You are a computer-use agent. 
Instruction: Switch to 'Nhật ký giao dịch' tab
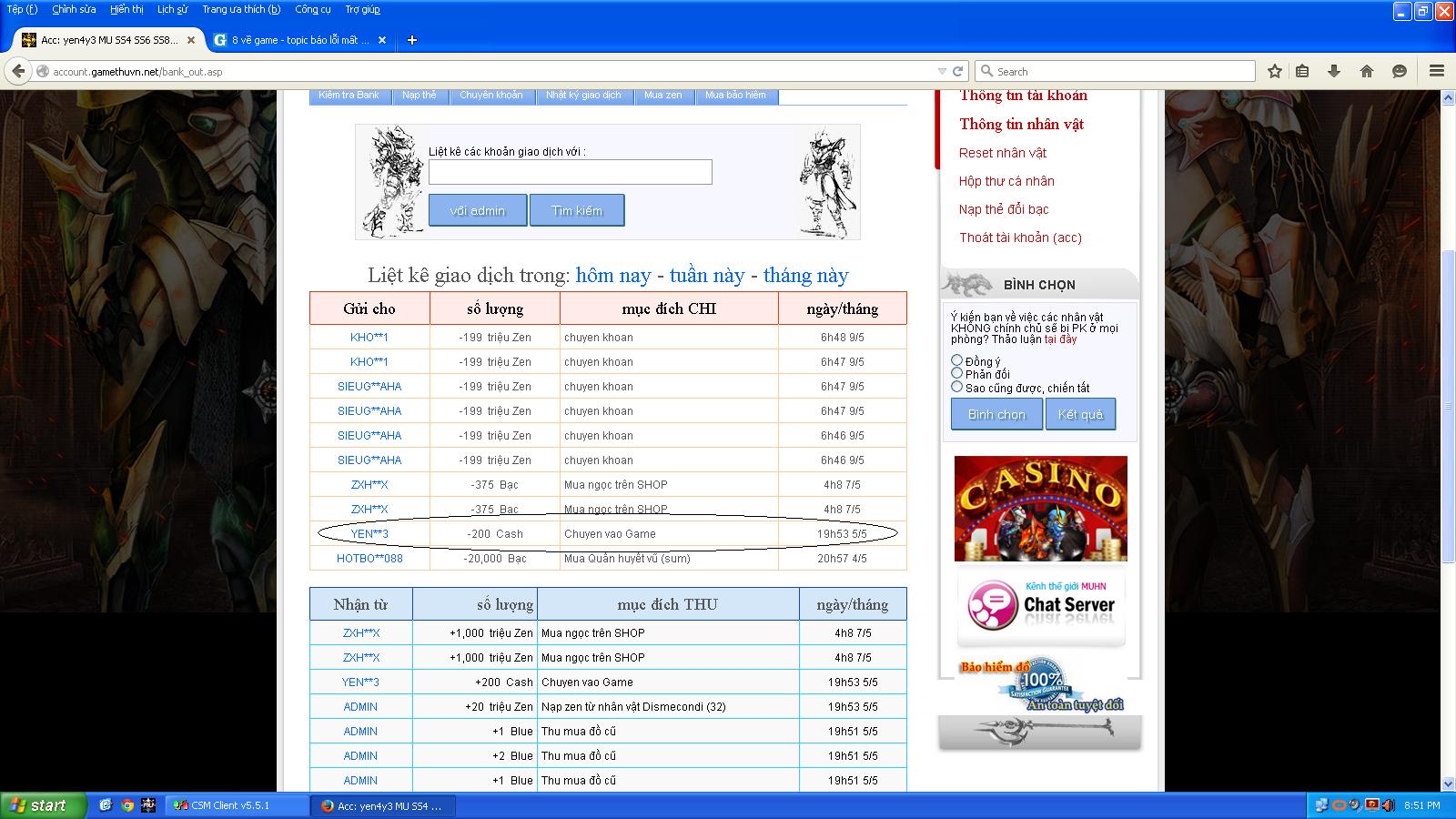583,96
